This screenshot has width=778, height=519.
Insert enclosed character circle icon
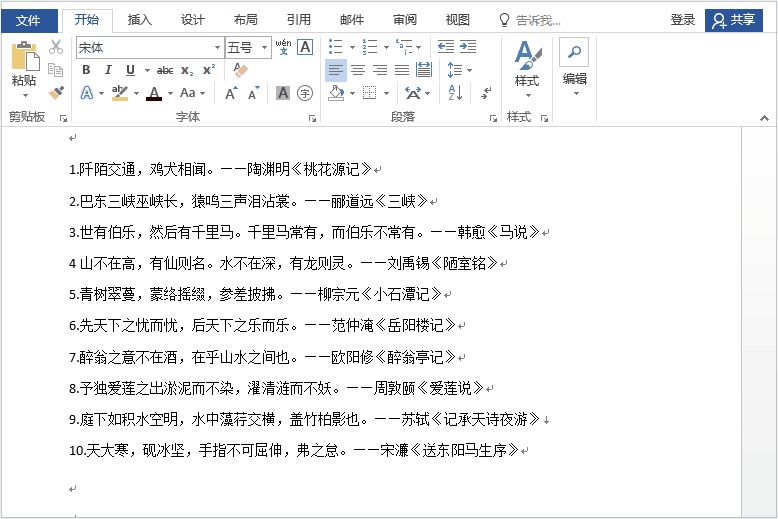click(305, 93)
